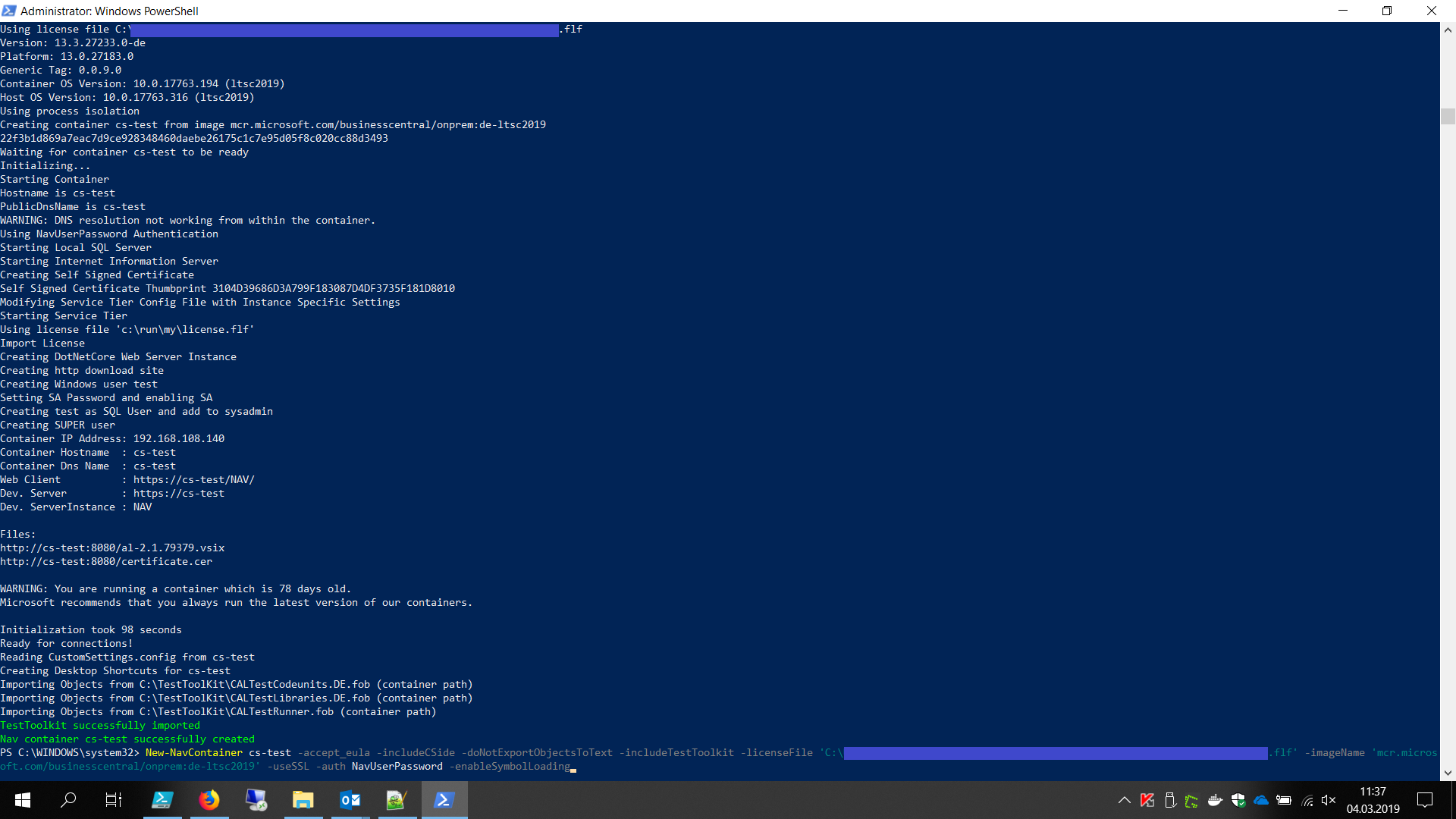The height and width of the screenshot is (819, 1456).
Task: Open Windows Defender security shield icon
Action: pos(1238,800)
